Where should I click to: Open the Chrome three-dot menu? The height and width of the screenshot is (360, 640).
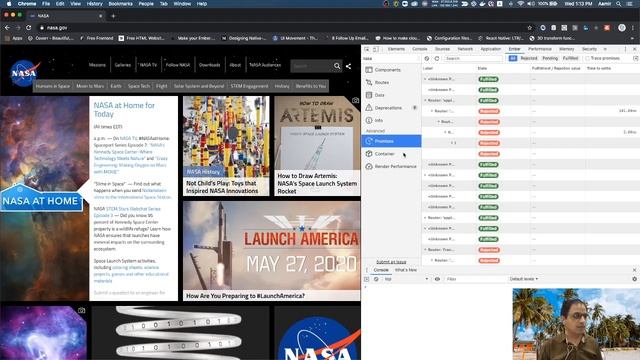coord(633,27)
